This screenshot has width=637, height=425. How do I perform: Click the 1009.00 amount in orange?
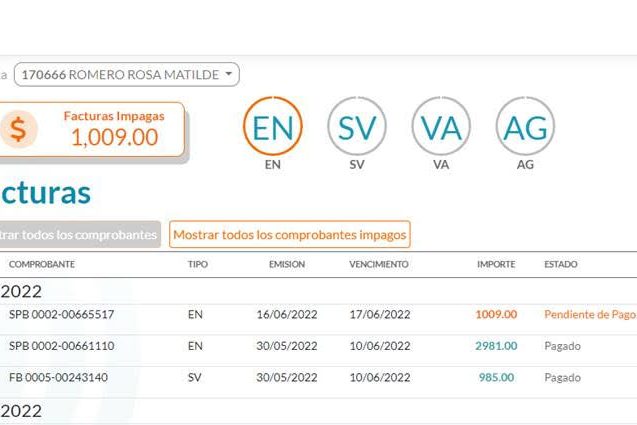(x=496, y=314)
